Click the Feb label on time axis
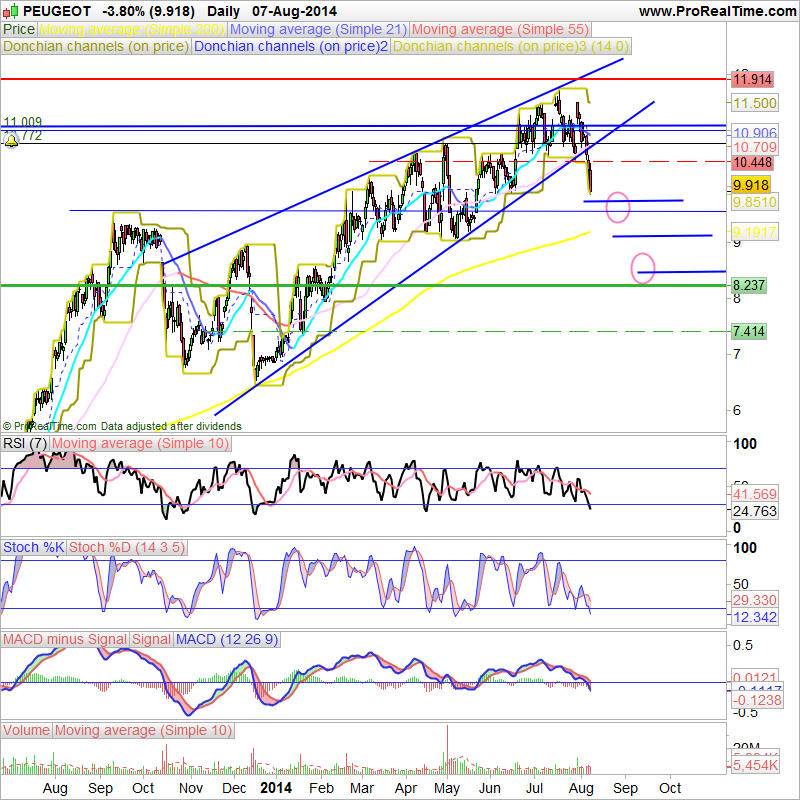The image size is (800, 800). pyautogui.click(x=321, y=788)
